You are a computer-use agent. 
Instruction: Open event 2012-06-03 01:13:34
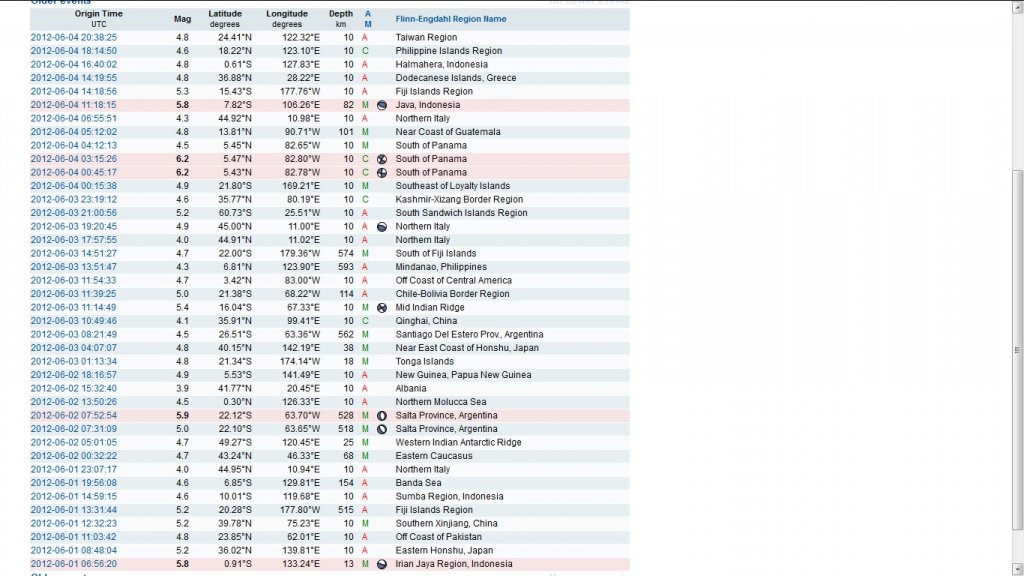pyautogui.click(x=74, y=361)
